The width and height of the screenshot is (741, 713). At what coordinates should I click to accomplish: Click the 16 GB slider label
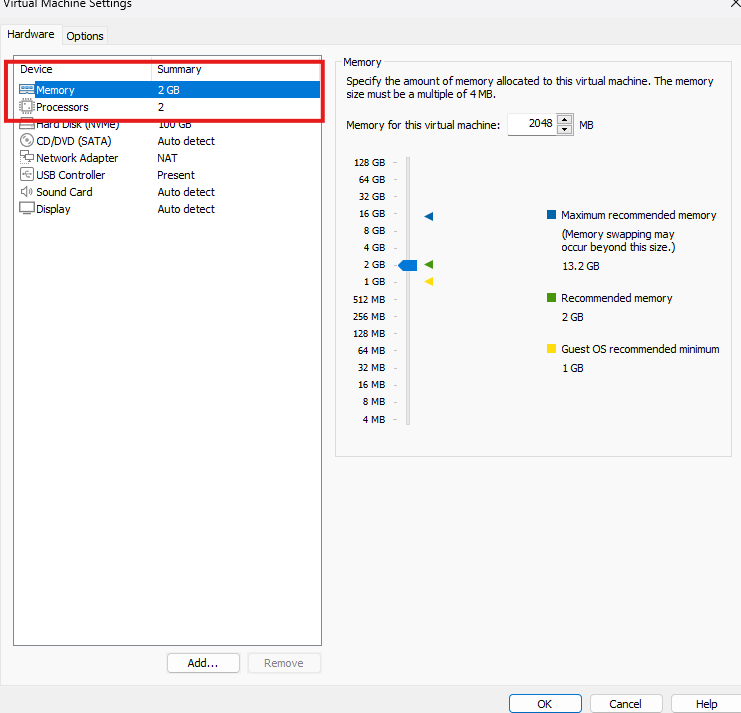[371, 214]
